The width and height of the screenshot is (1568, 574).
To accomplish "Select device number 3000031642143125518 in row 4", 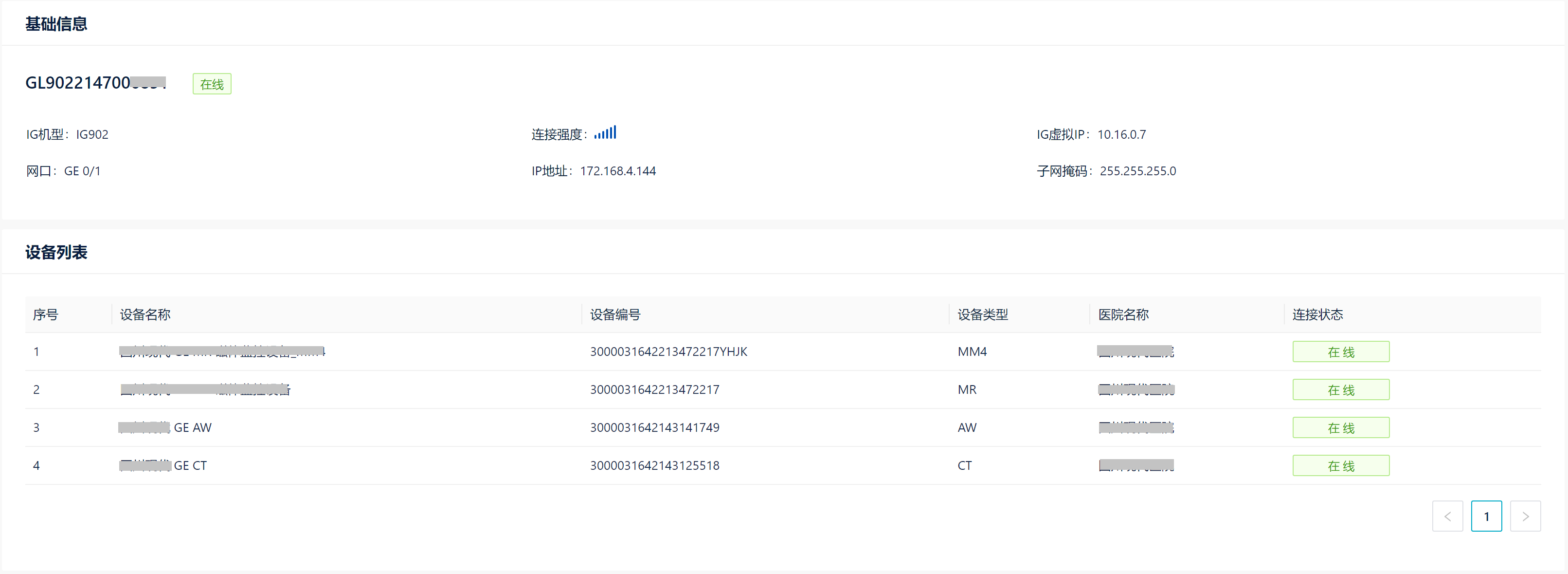I will coord(654,465).
